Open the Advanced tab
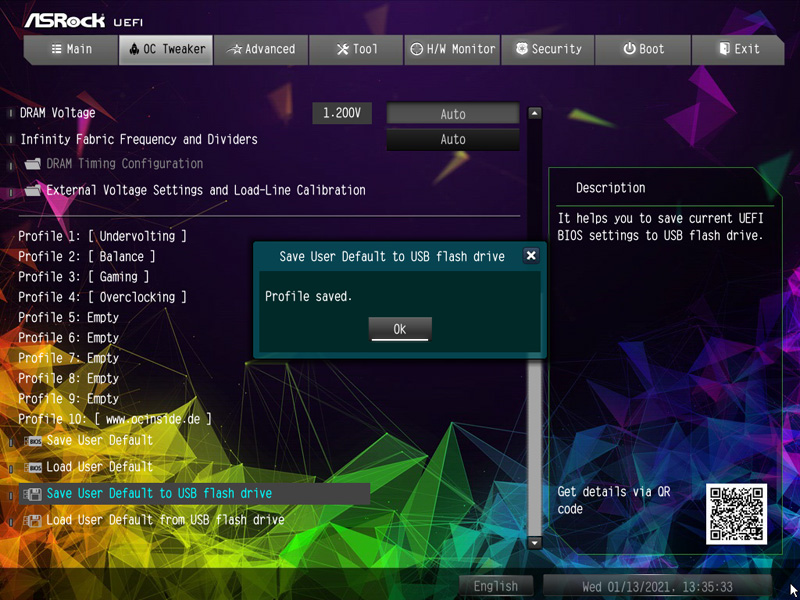The width and height of the screenshot is (800, 600). [x=261, y=49]
